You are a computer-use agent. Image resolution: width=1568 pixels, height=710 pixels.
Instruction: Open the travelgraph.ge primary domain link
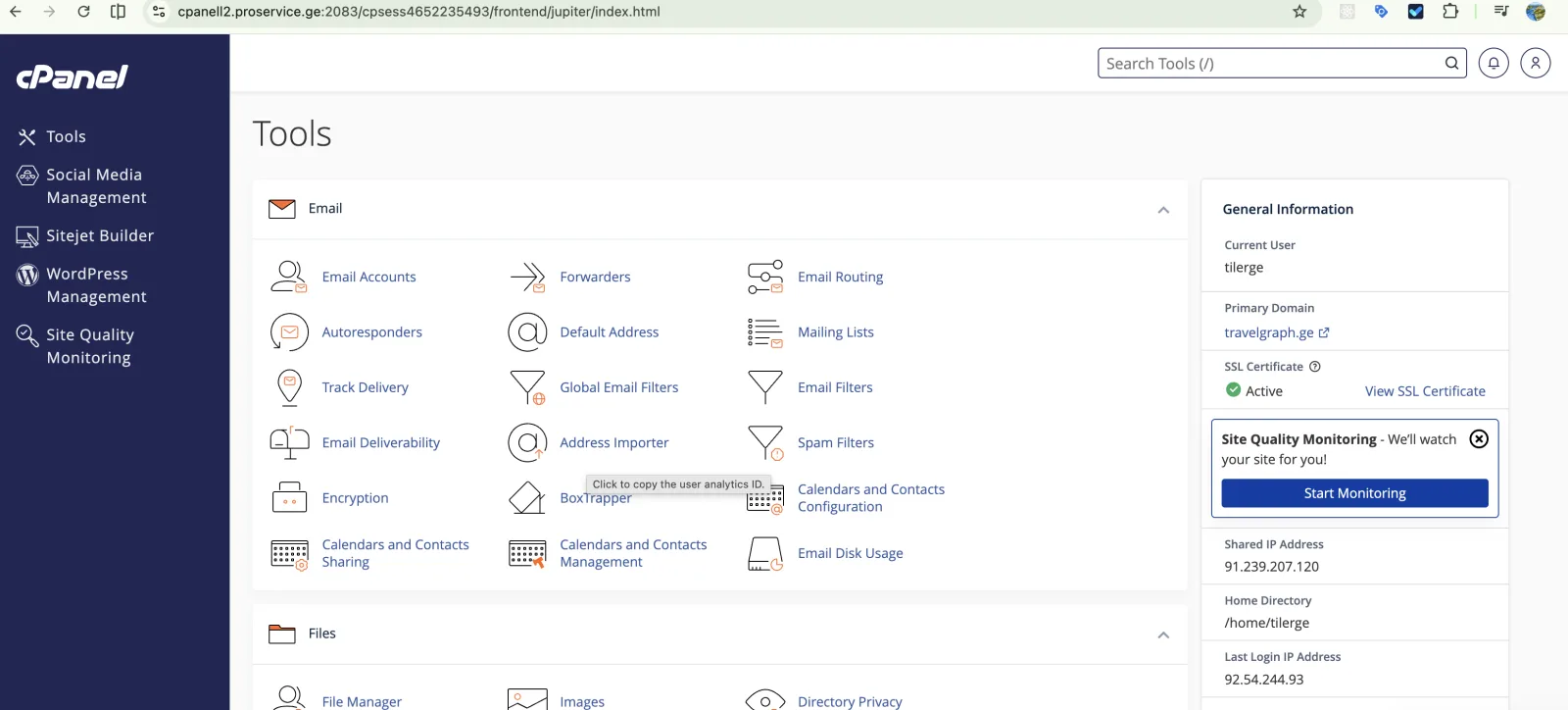pyautogui.click(x=1276, y=332)
